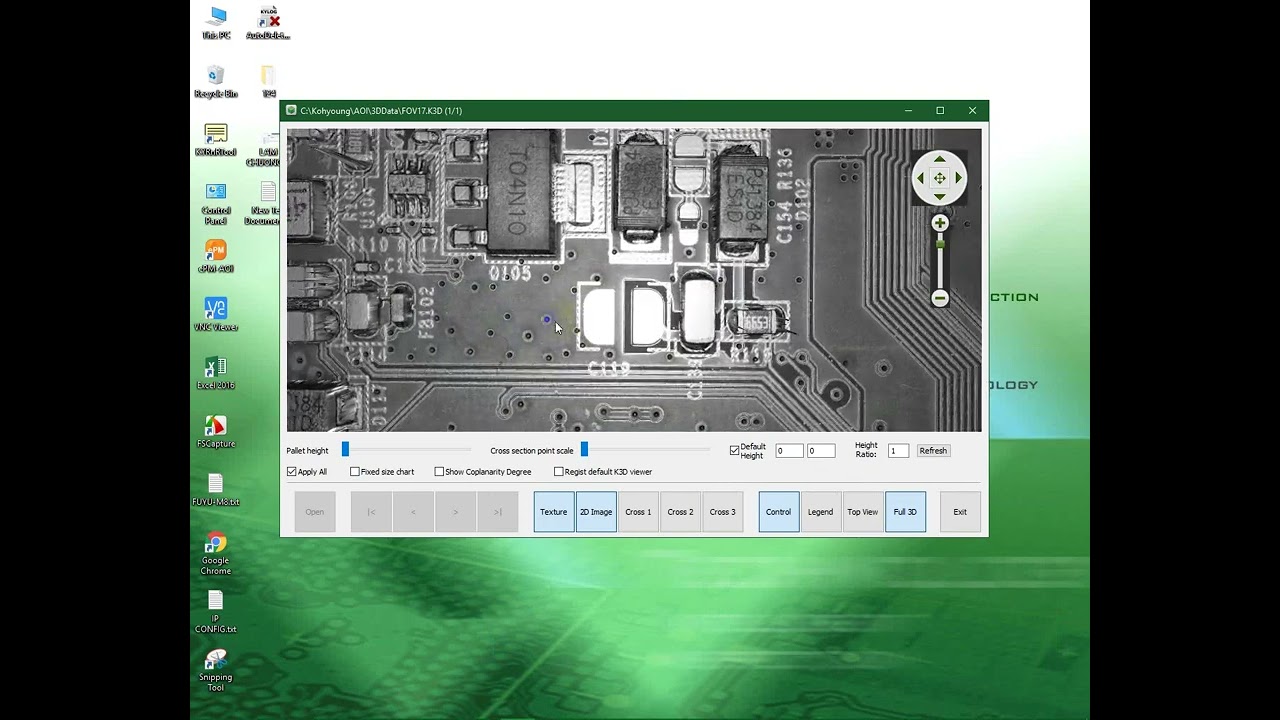Open IP CONFIG.txt desktop file
Image resolution: width=1280 pixels, height=720 pixels.
click(x=216, y=612)
